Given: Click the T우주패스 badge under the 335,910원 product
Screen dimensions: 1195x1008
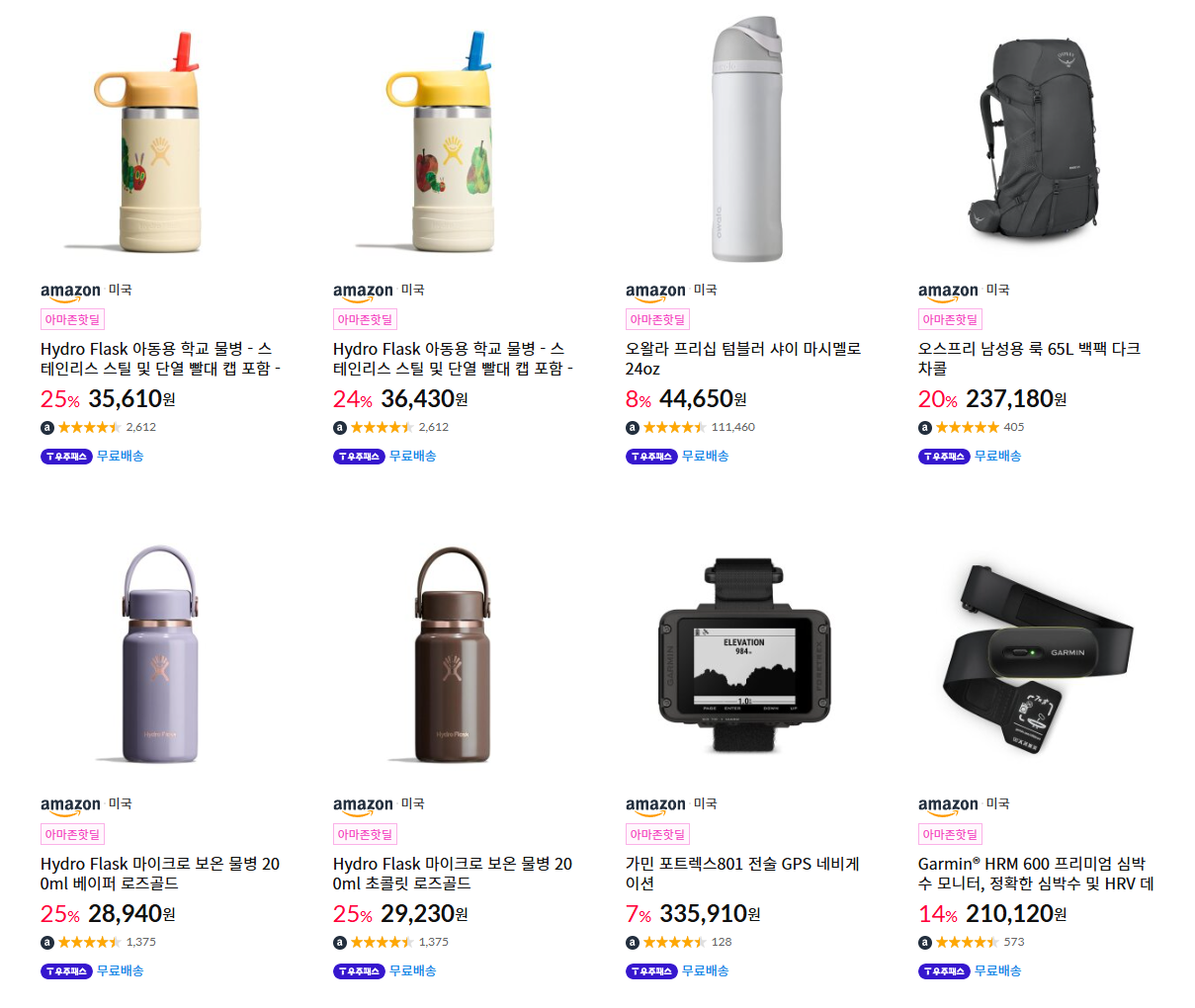Looking at the screenshot, I should tap(651, 971).
